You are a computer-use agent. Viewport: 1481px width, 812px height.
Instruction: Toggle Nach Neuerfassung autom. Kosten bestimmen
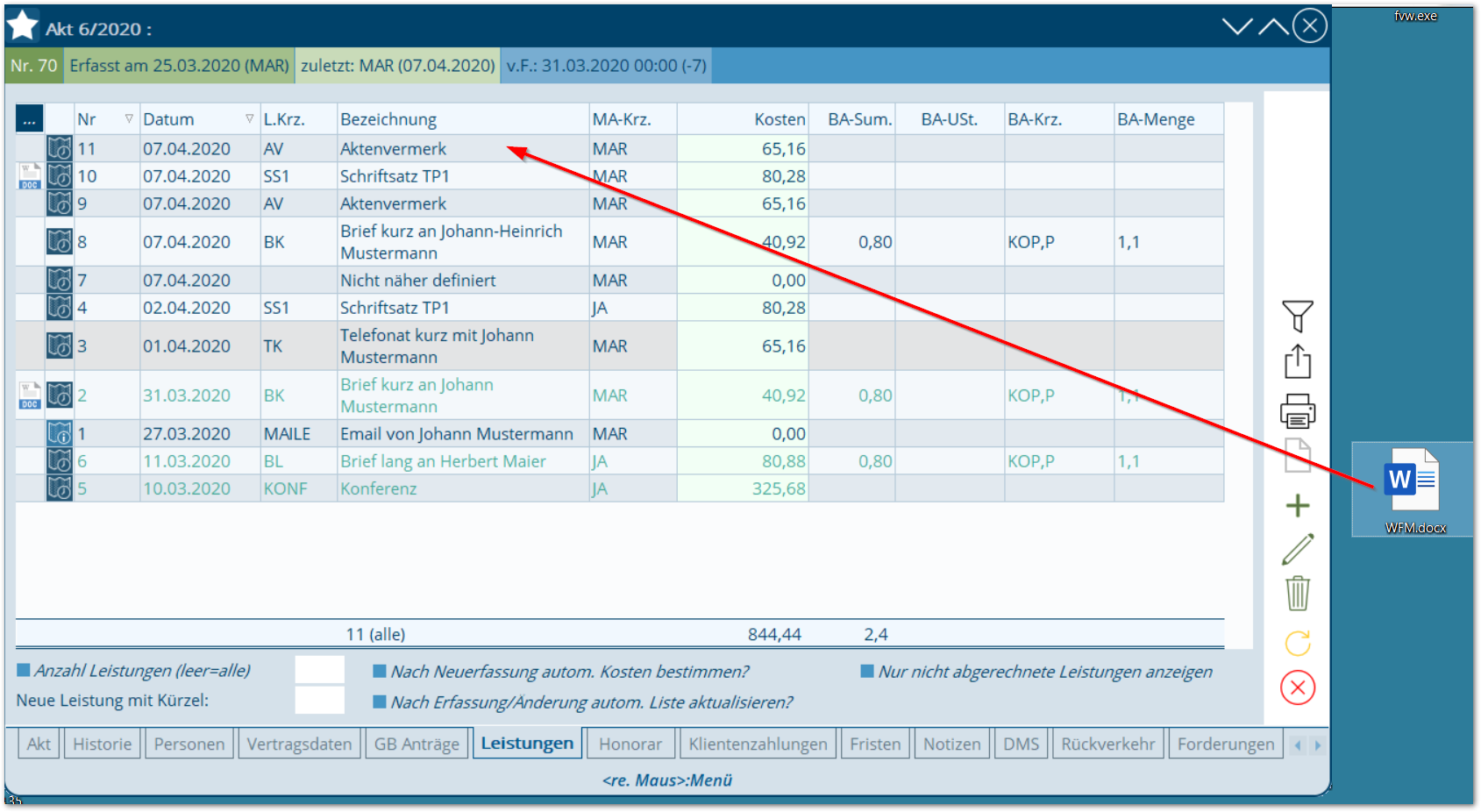[380, 672]
